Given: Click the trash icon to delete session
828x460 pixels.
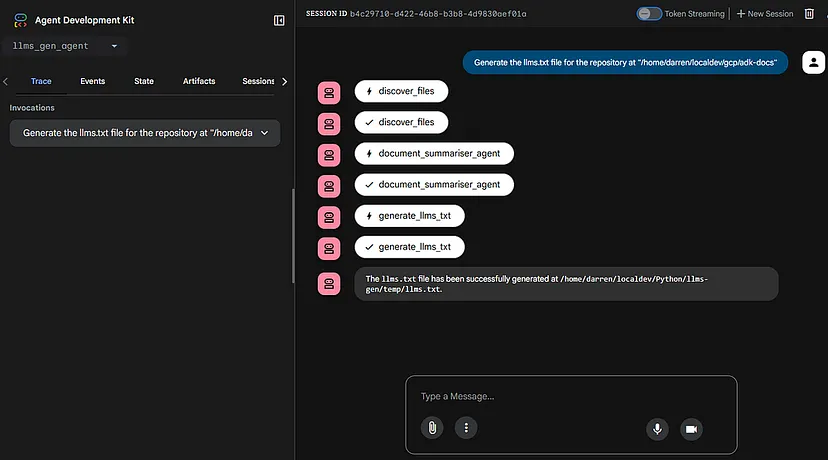Looking at the screenshot, I should [x=810, y=14].
